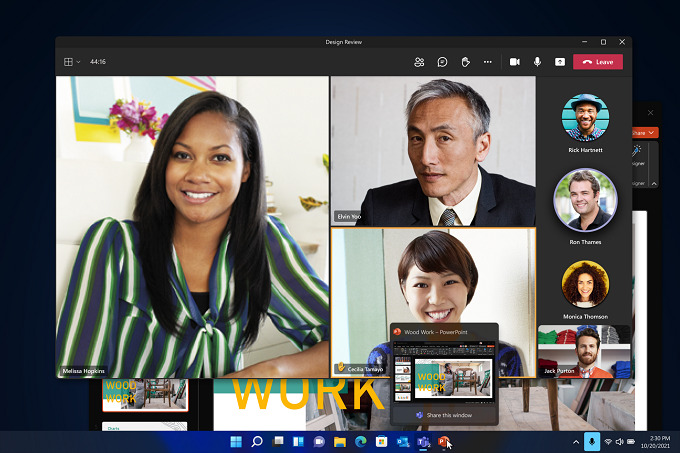This screenshot has height=453, width=680.
Task: Click the PowerPoint taskbar icon
Action: click(x=443, y=441)
